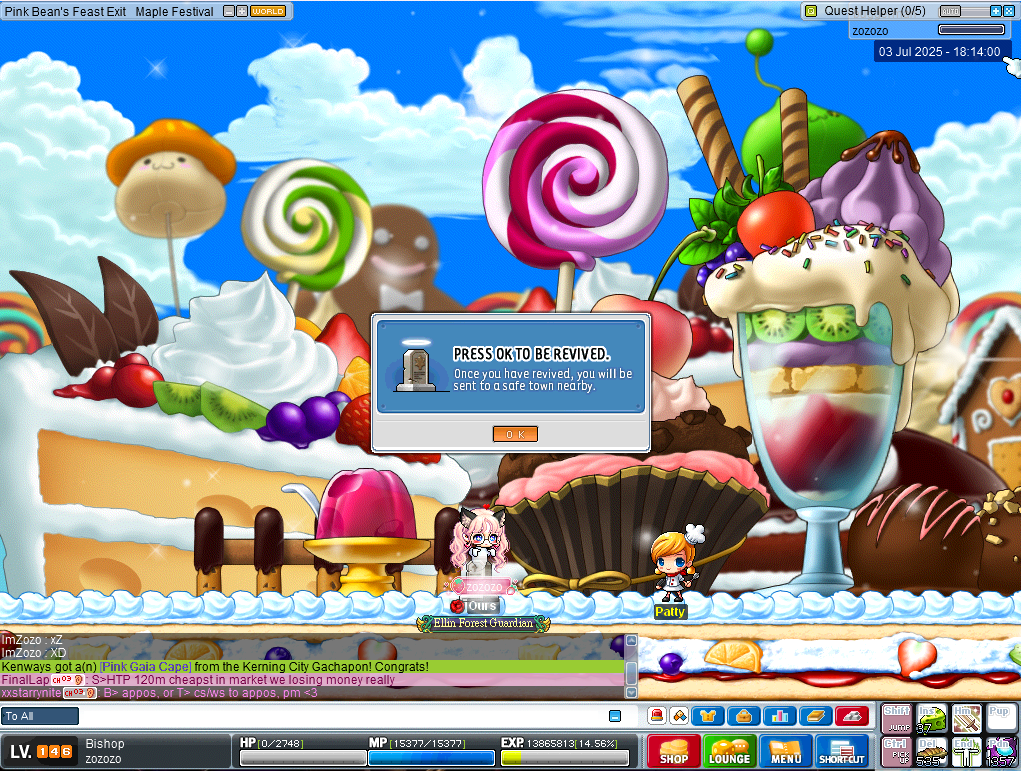Click the date and time display
Image resolution: width=1021 pixels, height=771 pixels.
(939, 51)
